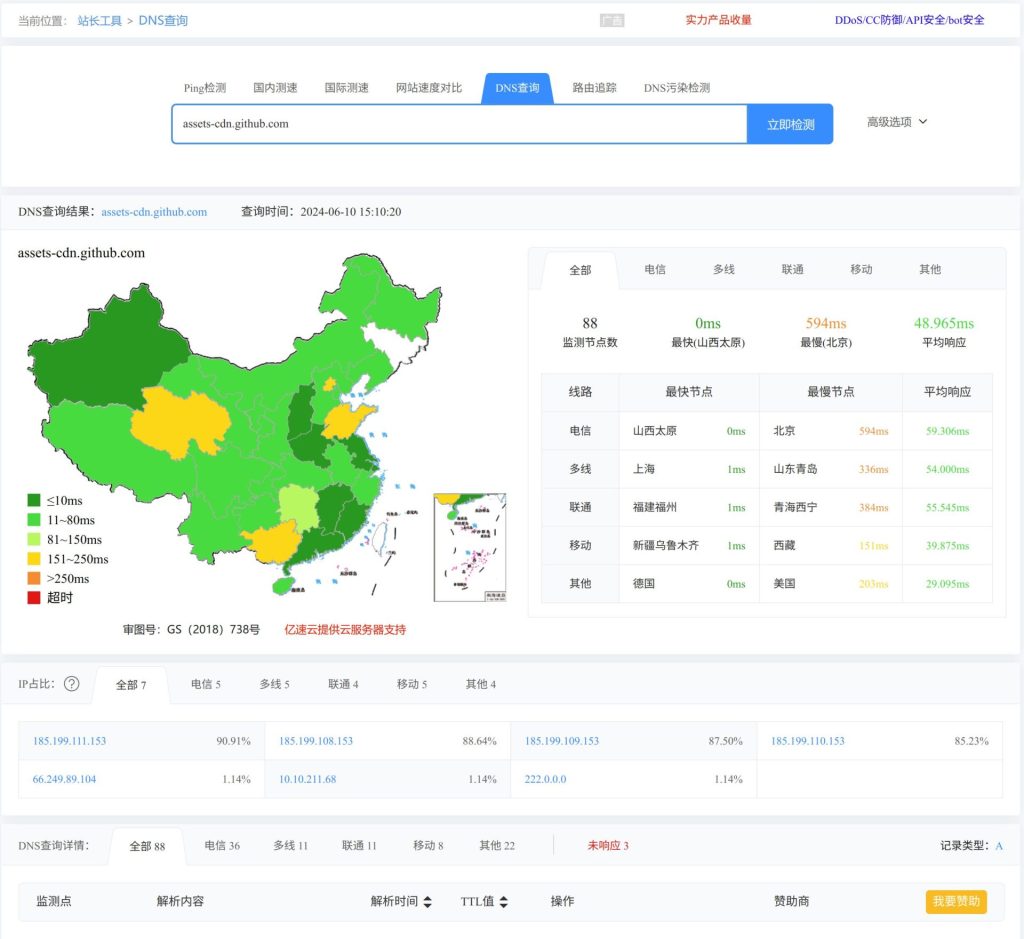Click the 南海诸岛 inset map

click(x=470, y=547)
